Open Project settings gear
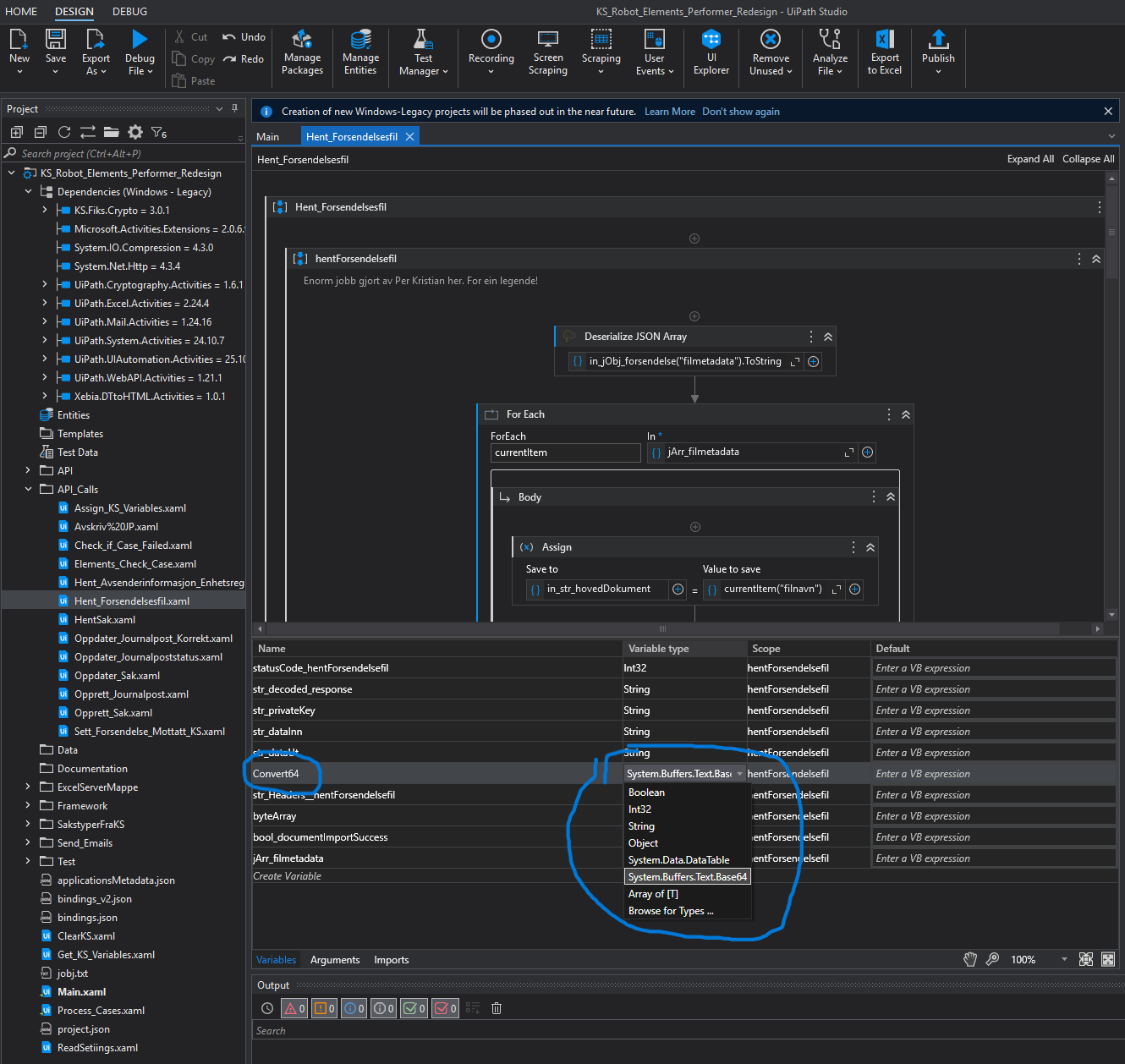The height and width of the screenshot is (1064, 1125). click(x=135, y=132)
